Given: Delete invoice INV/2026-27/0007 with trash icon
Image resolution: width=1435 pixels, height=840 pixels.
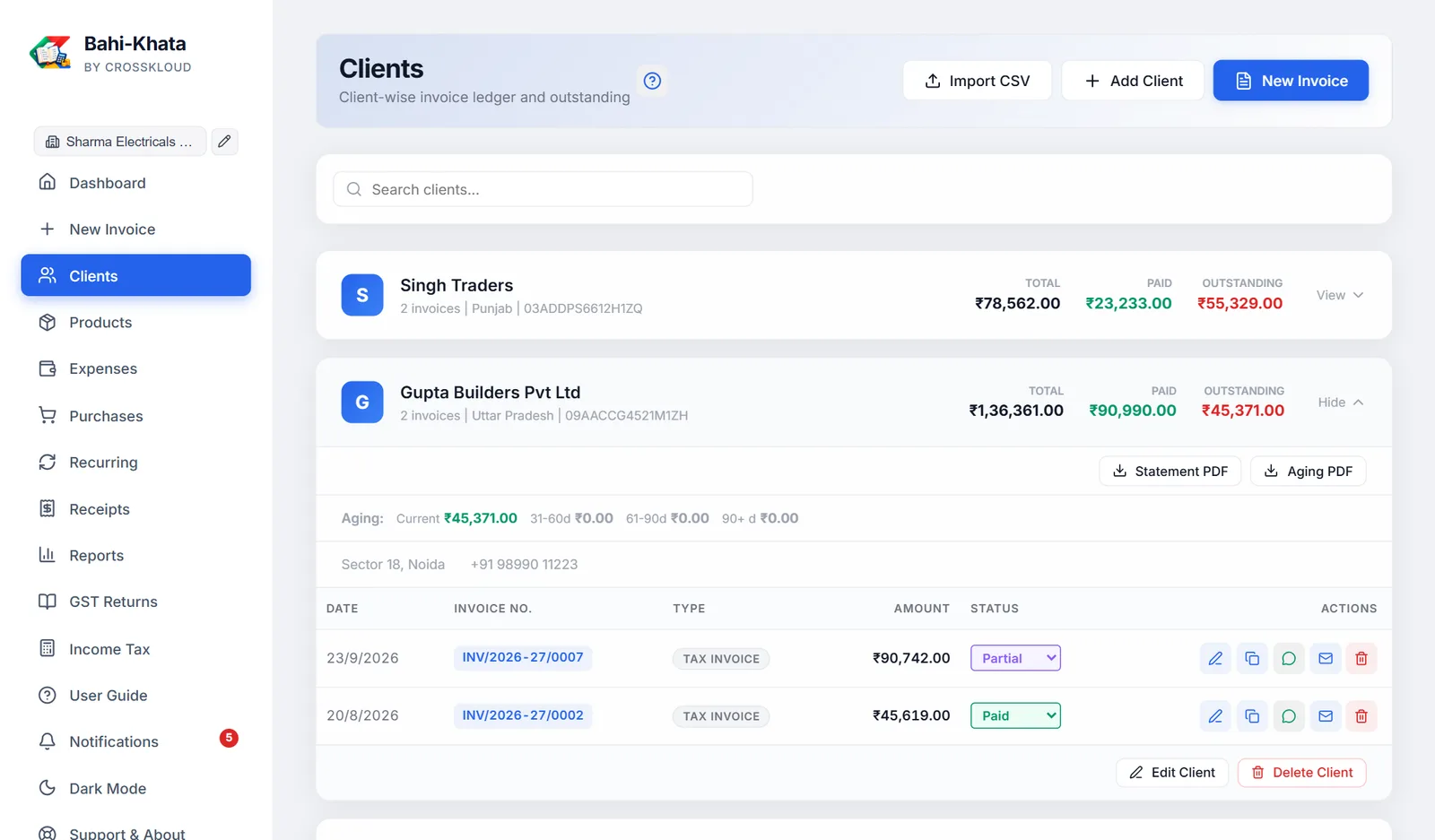Looking at the screenshot, I should [x=1361, y=659].
